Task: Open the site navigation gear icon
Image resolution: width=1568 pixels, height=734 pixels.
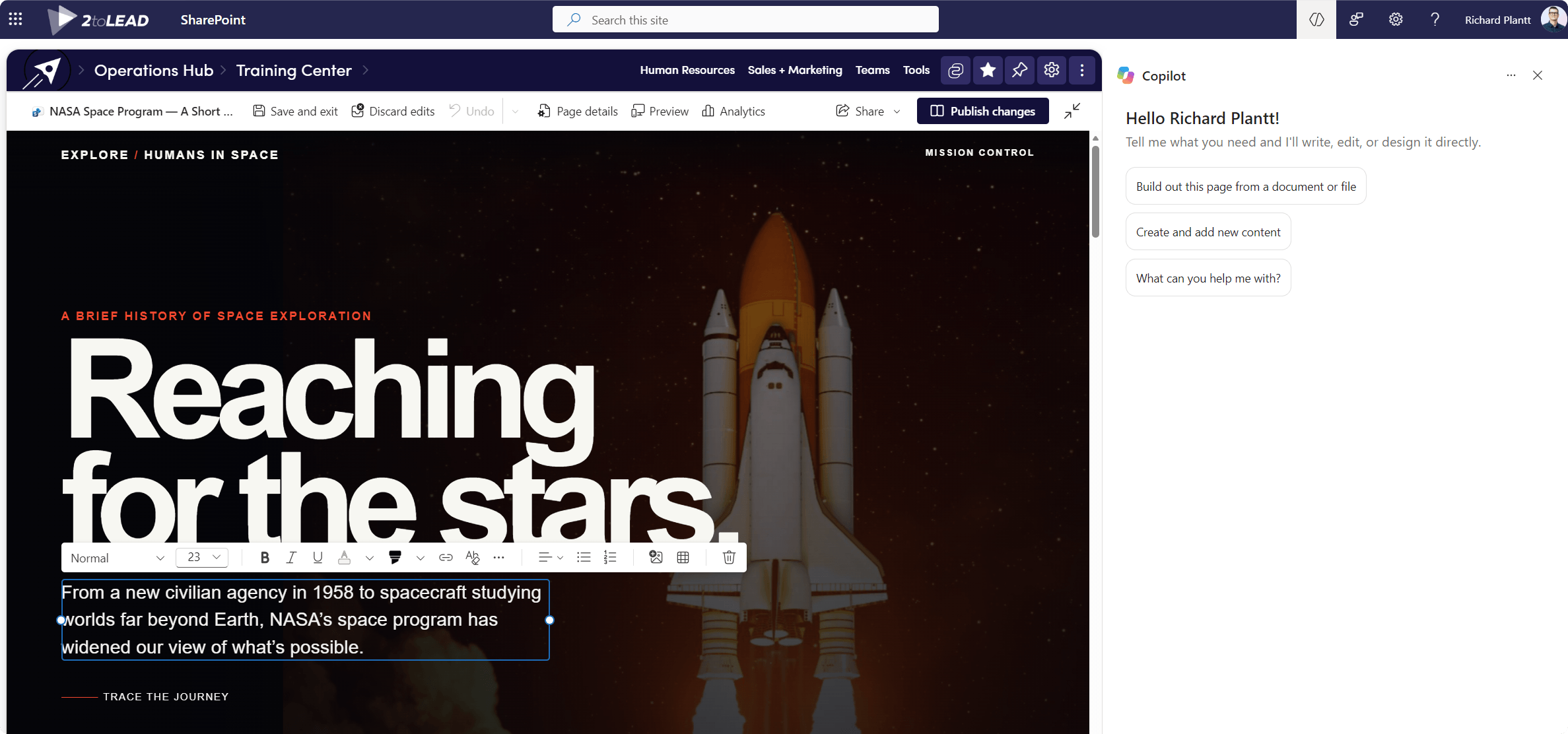Action: point(1052,70)
